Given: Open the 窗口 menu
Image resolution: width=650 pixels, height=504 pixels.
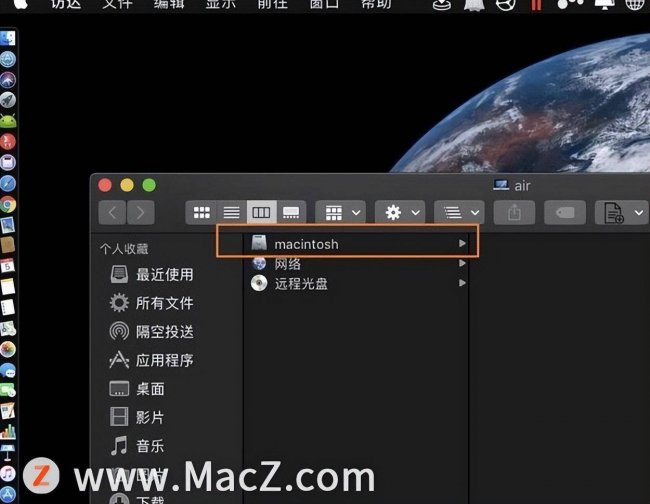Looking at the screenshot, I should (324, 4).
